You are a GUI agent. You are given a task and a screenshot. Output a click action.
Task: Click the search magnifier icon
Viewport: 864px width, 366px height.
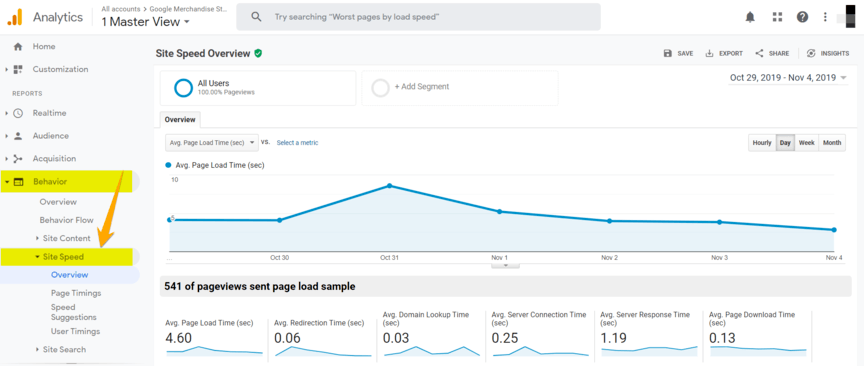[256, 17]
